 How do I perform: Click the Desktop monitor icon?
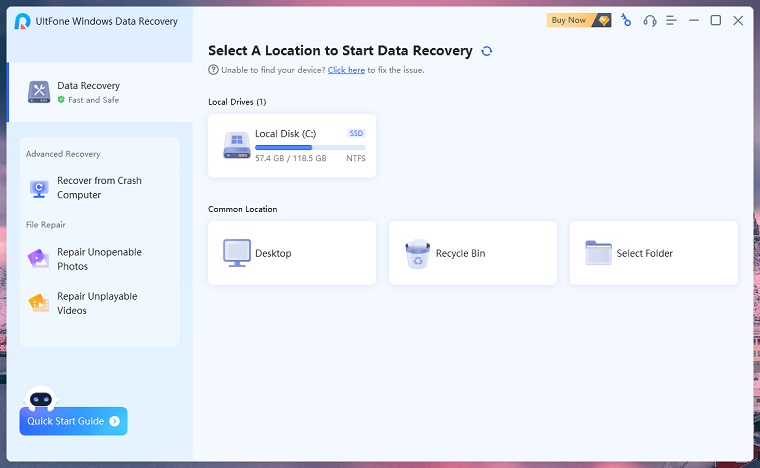pyautogui.click(x=237, y=253)
